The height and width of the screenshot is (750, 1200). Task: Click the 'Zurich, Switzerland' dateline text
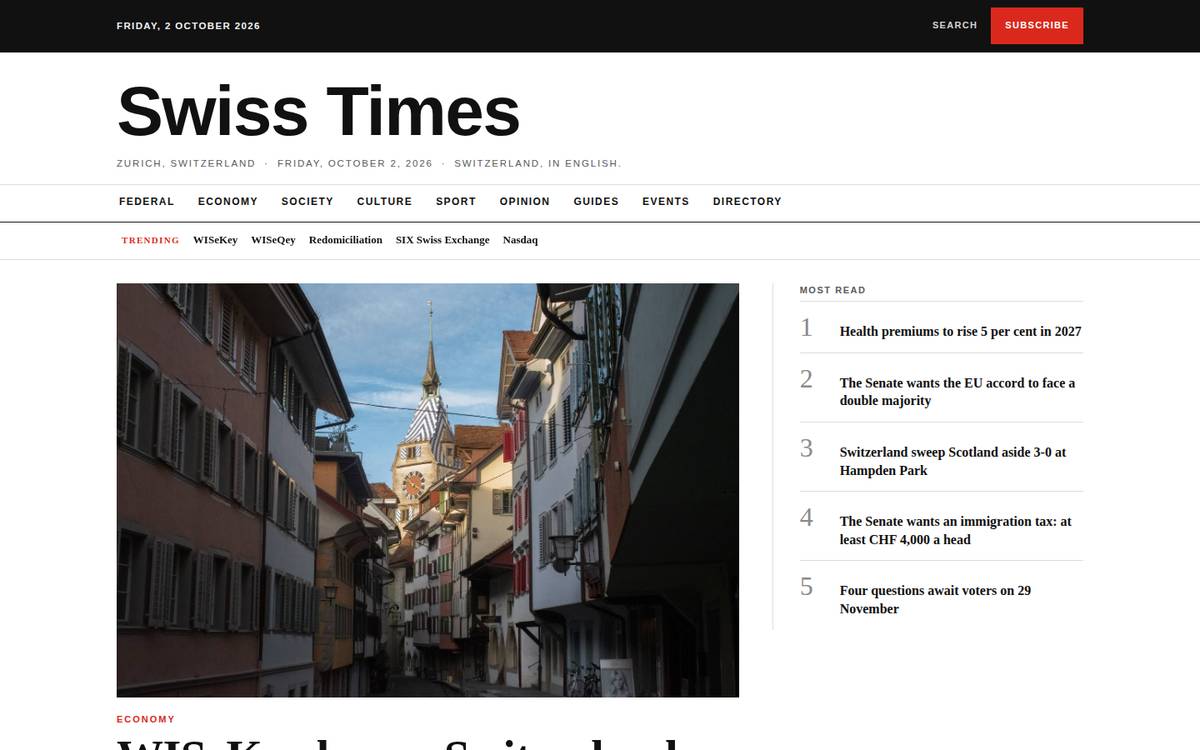point(186,163)
